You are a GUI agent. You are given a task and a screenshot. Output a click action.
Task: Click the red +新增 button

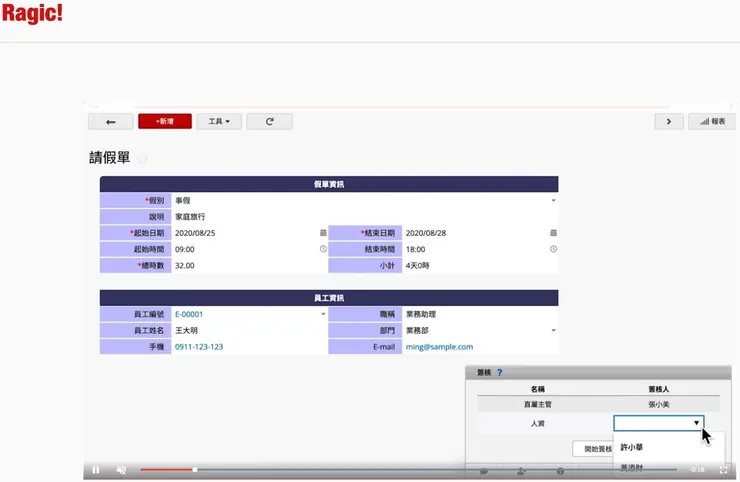(x=165, y=122)
